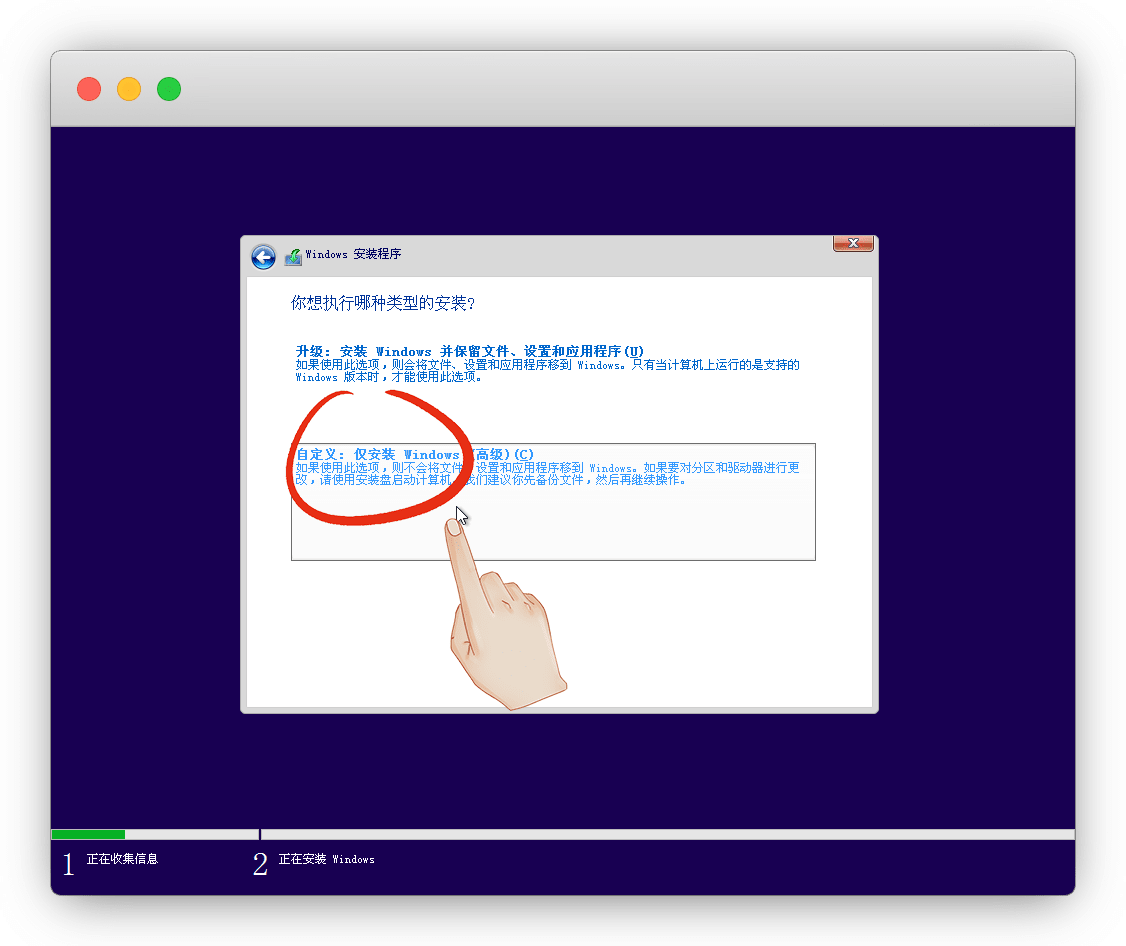Click the green filled progress bar section
The width and height of the screenshot is (1126, 946).
tap(88, 834)
